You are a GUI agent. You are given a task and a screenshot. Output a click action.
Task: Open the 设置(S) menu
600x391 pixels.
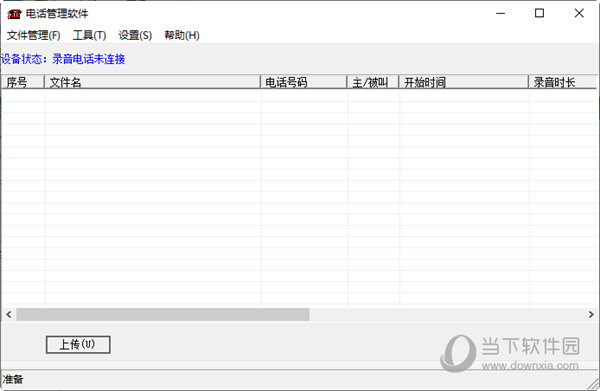135,36
